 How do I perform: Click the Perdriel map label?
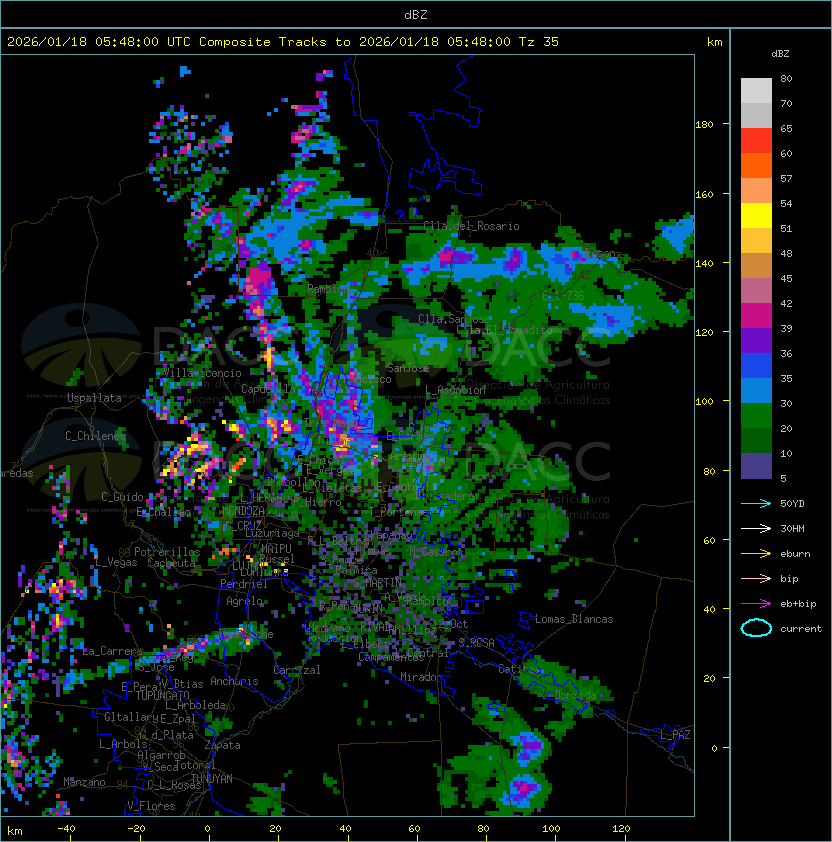244,584
